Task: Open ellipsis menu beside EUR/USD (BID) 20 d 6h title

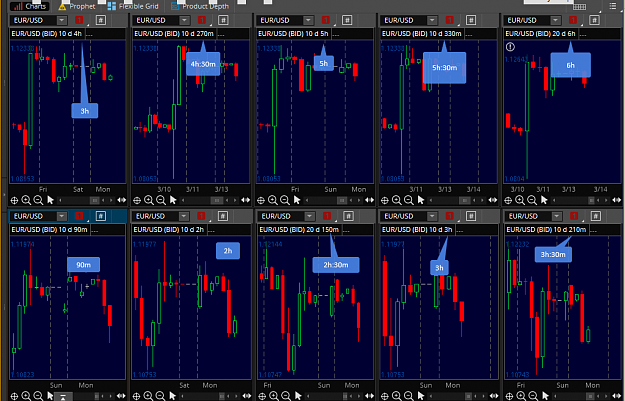Action: click(x=583, y=34)
